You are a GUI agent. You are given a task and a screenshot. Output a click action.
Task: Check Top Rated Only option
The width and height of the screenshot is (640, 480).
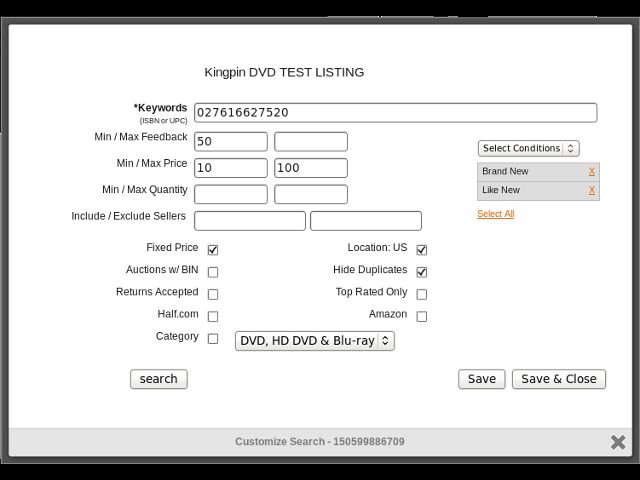422,294
